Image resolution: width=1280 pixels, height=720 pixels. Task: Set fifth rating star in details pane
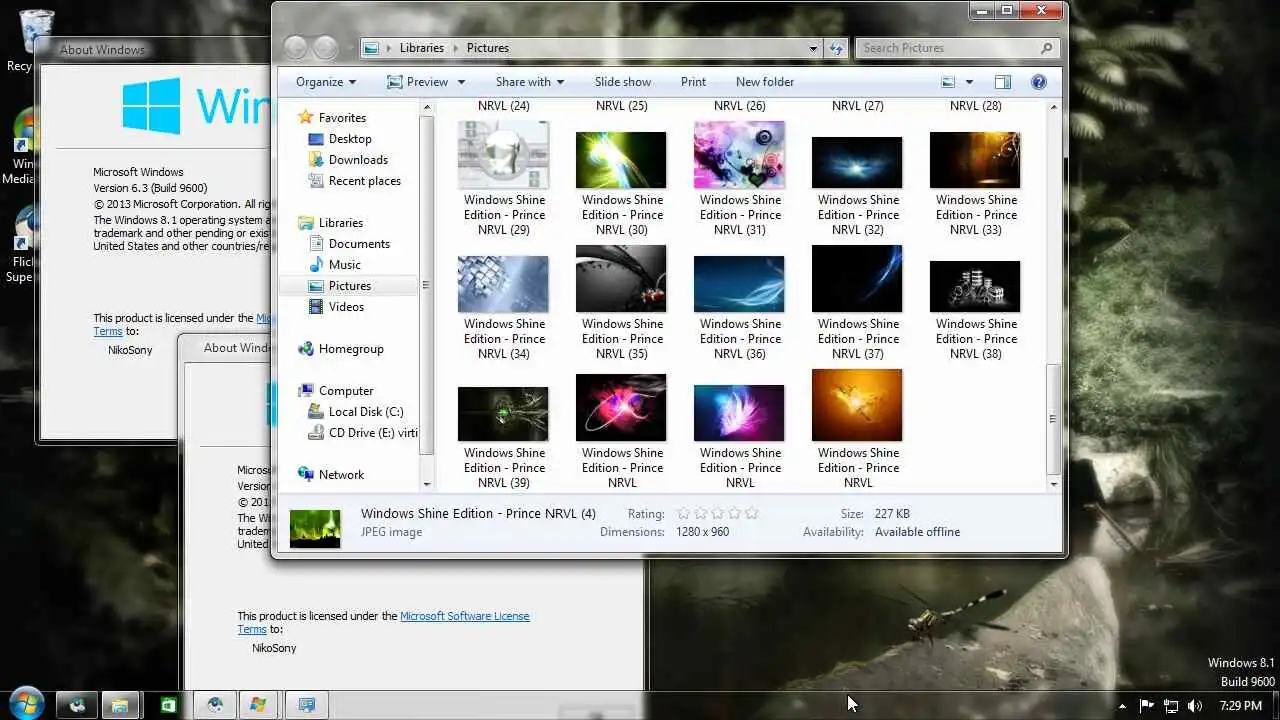752,513
